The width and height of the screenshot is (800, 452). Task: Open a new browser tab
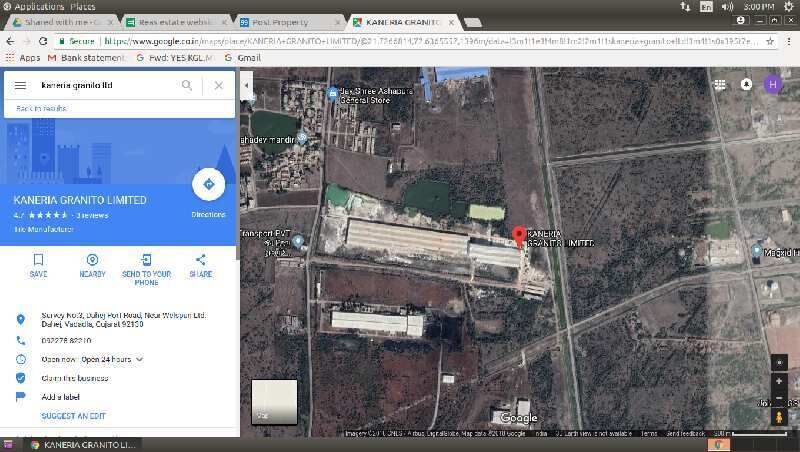tap(472, 22)
